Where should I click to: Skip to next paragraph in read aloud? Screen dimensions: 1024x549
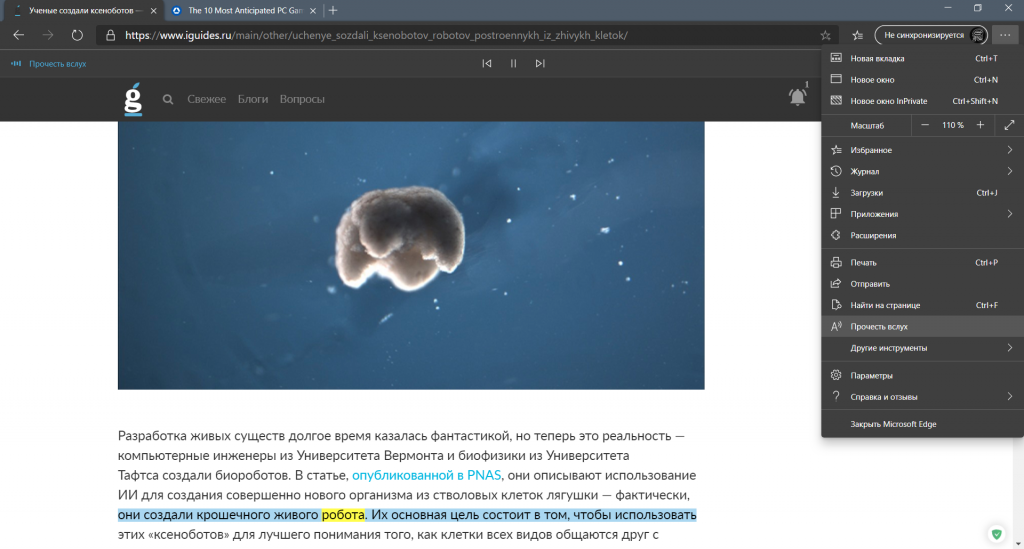pyautogui.click(x=540, y=64)
